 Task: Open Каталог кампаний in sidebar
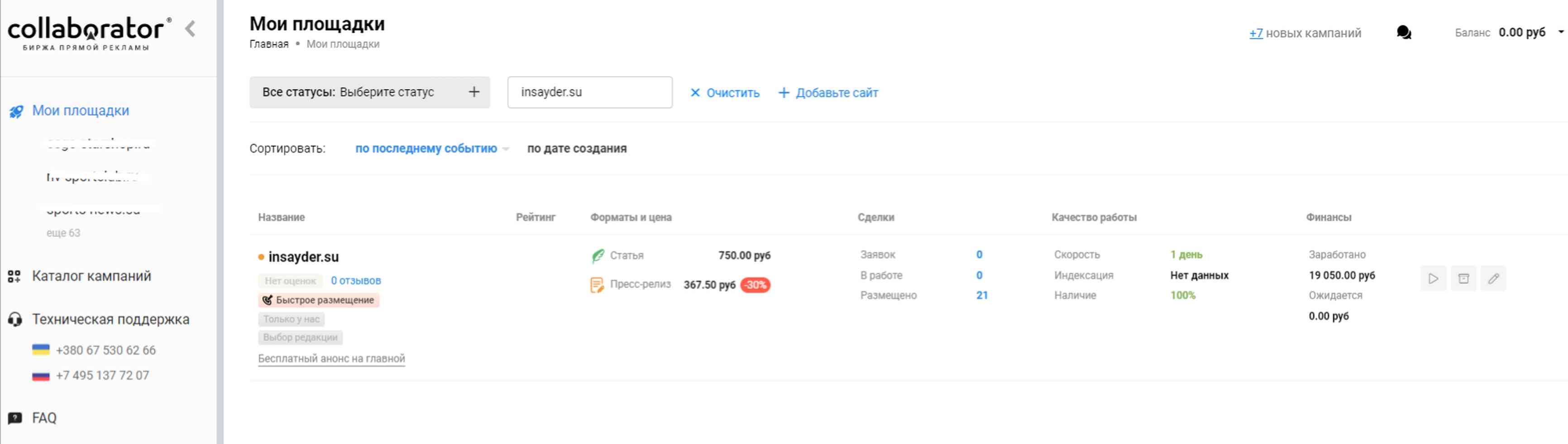(91, 276)
